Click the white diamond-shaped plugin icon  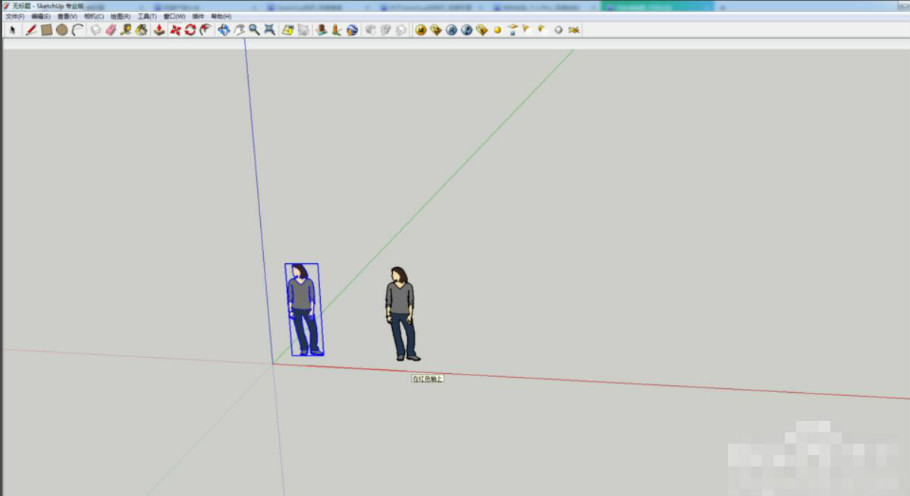coord(558,30)
